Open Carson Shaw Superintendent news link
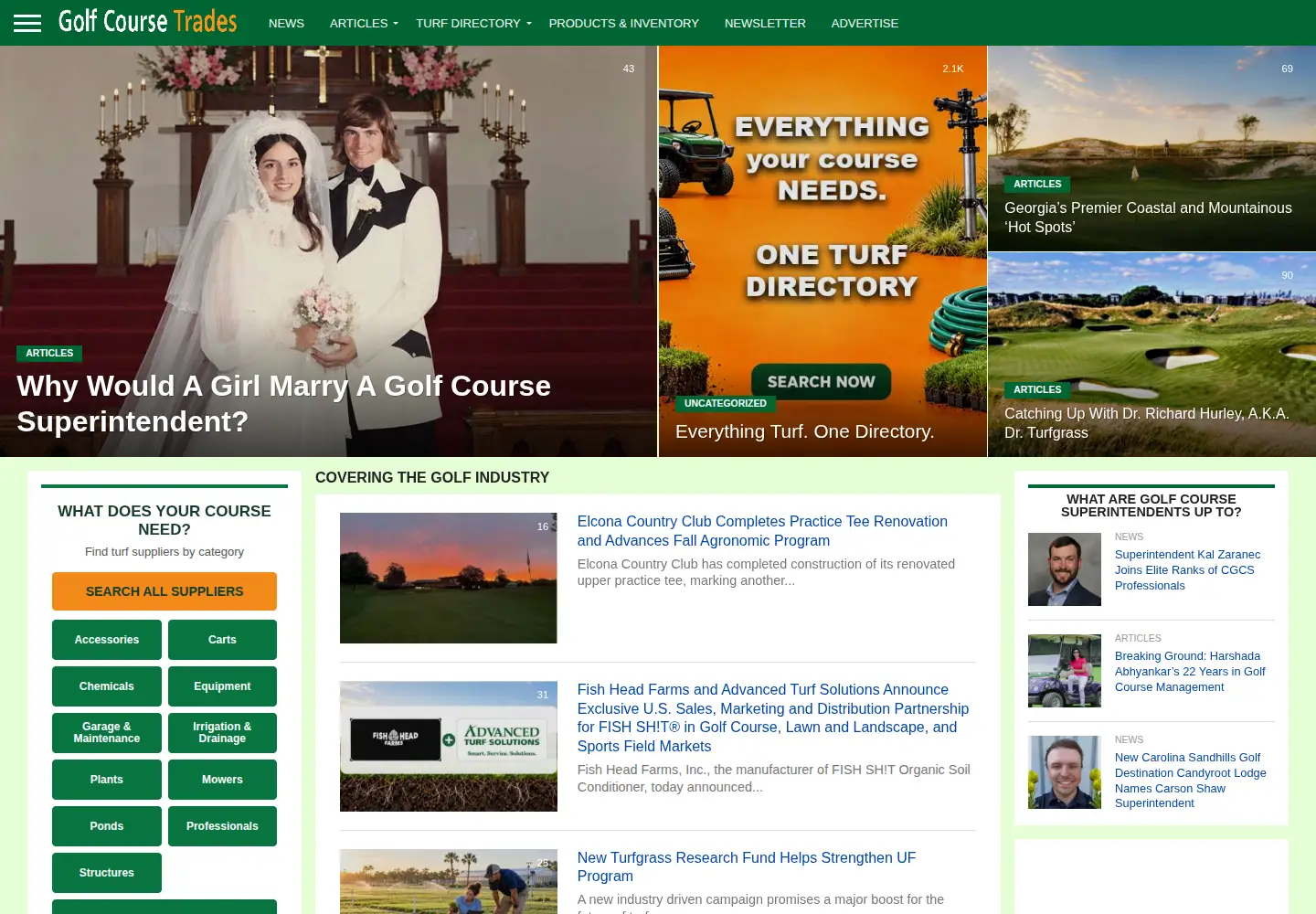The height and width of the screenshot is (914, 1316). (x=1191, y=781)
